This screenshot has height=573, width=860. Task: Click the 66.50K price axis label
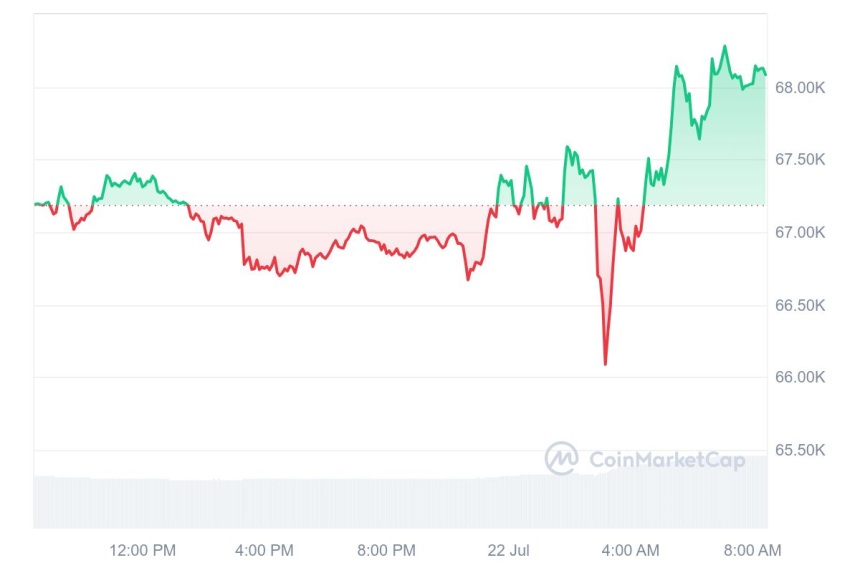(801, 305)
